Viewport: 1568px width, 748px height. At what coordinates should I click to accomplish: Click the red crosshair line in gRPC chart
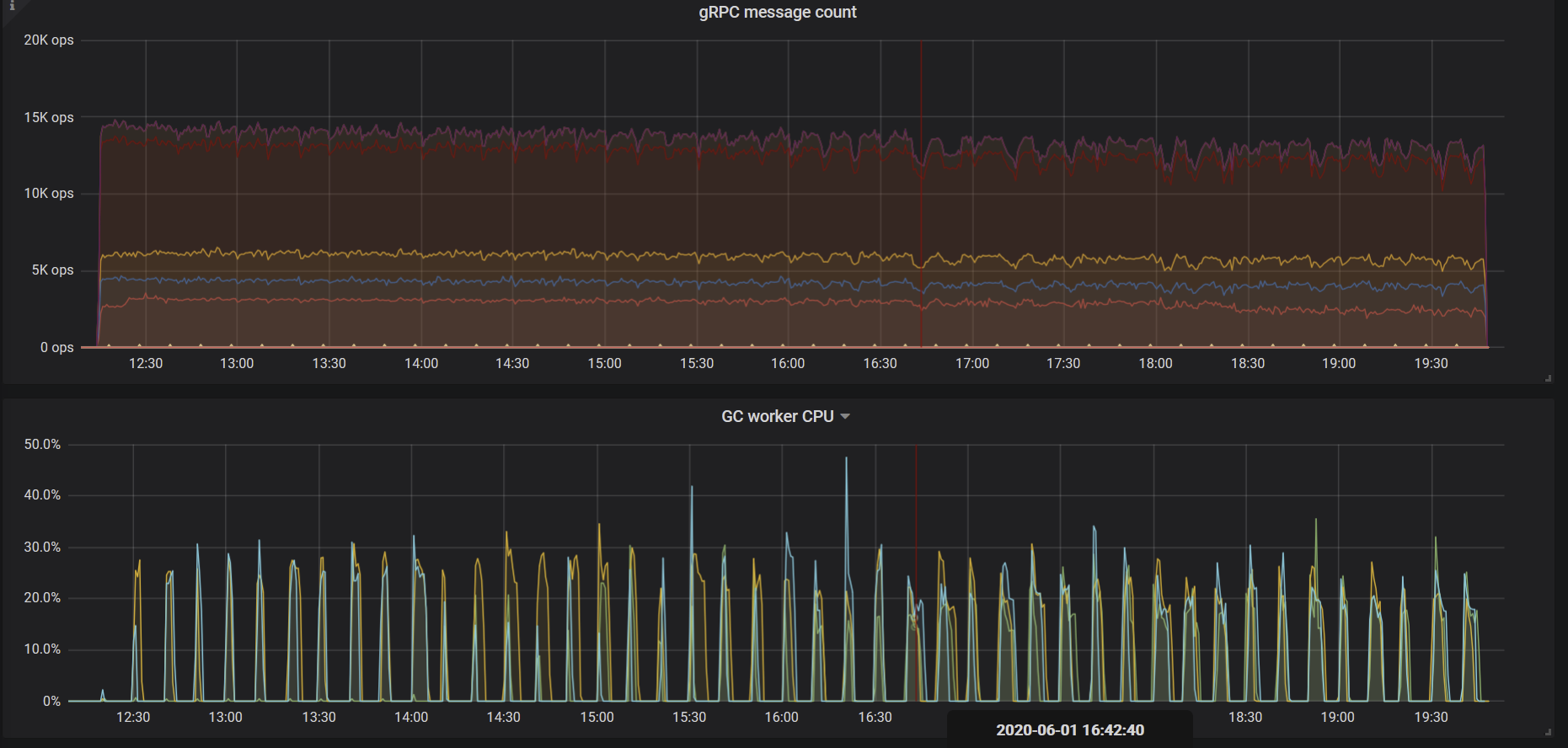[x=921, y=194]
